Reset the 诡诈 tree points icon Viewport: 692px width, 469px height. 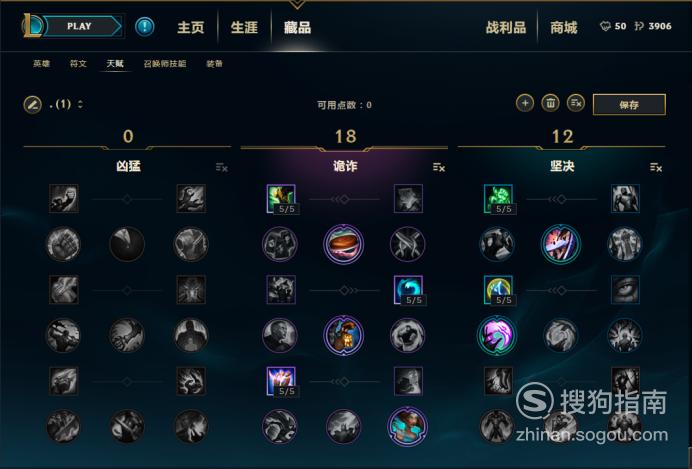(x=439, y=167)
